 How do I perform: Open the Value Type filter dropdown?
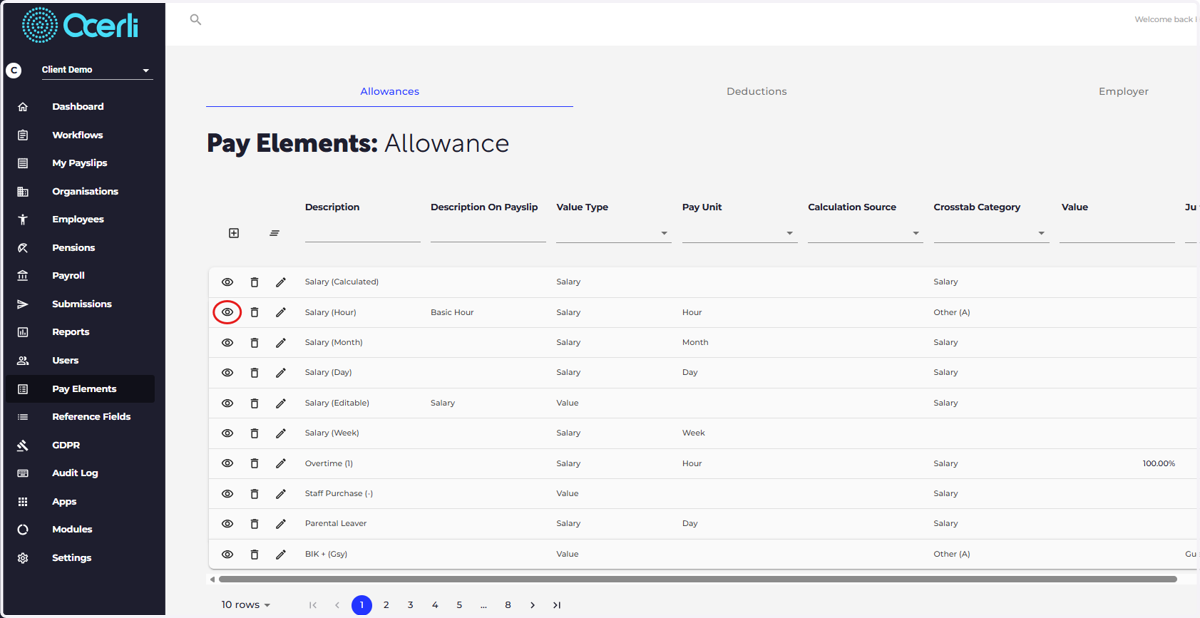click(613, 233)
